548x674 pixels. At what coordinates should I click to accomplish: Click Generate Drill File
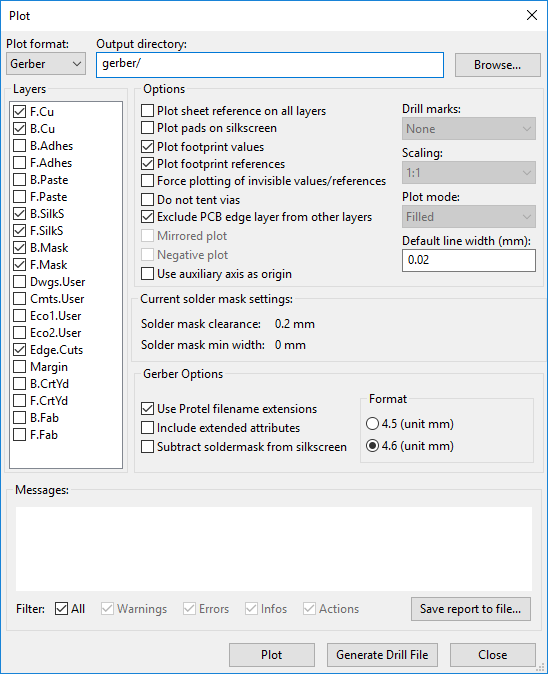pyautogui.click(x=382, y=655)
